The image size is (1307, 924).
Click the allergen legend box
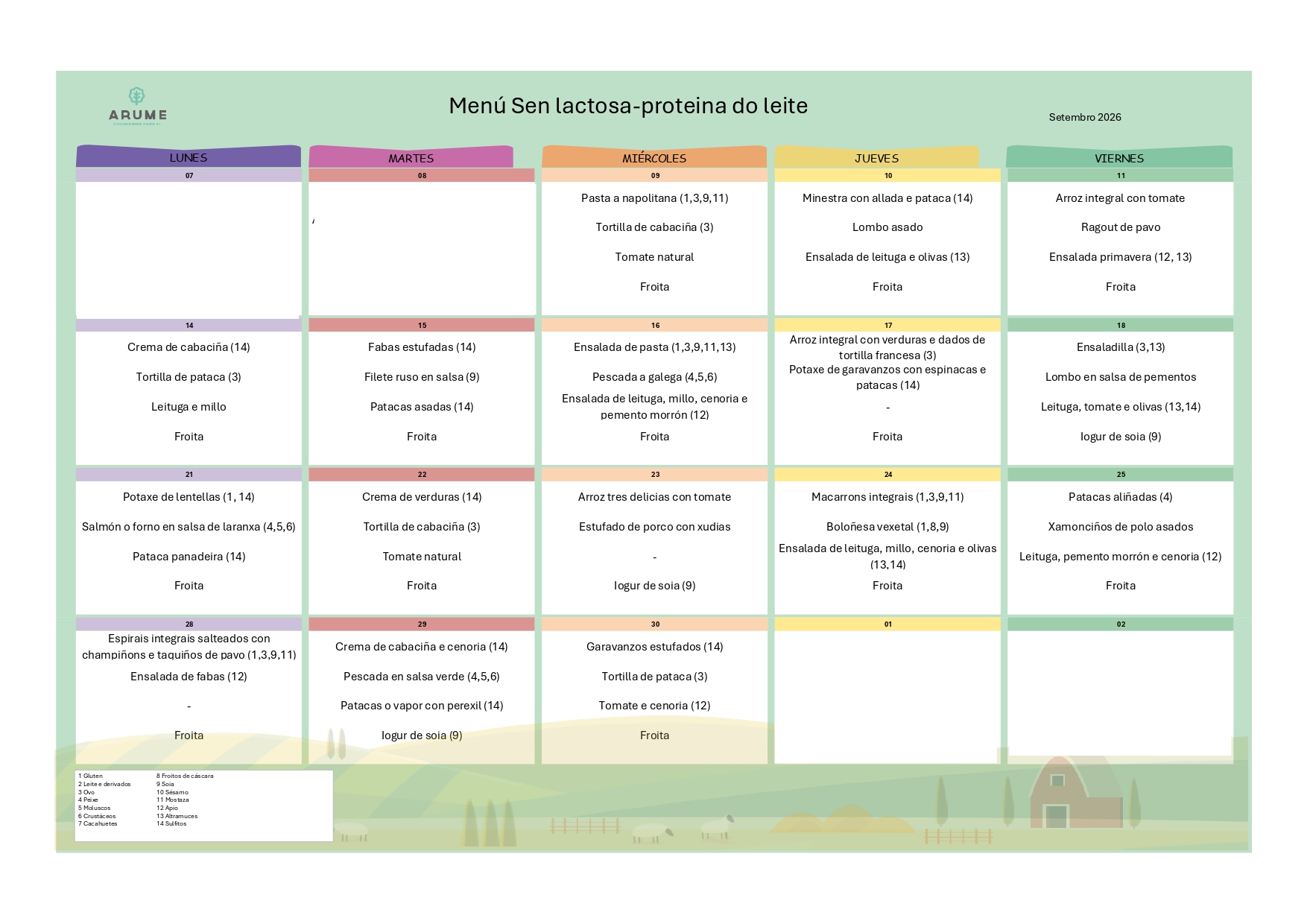(x=203, y=806)
